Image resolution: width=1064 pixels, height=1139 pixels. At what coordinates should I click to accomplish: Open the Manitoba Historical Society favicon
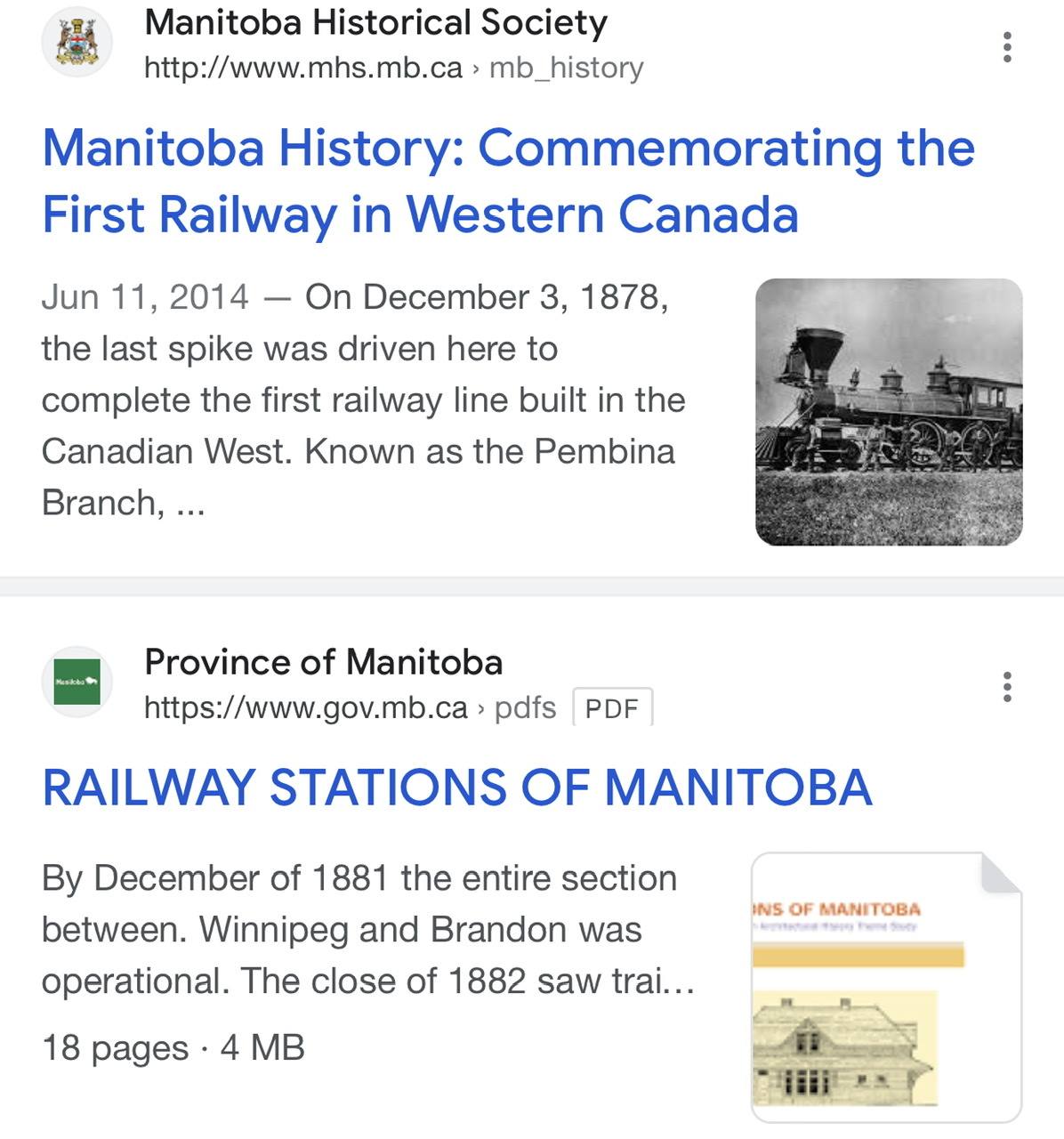[x=77, y=43]
